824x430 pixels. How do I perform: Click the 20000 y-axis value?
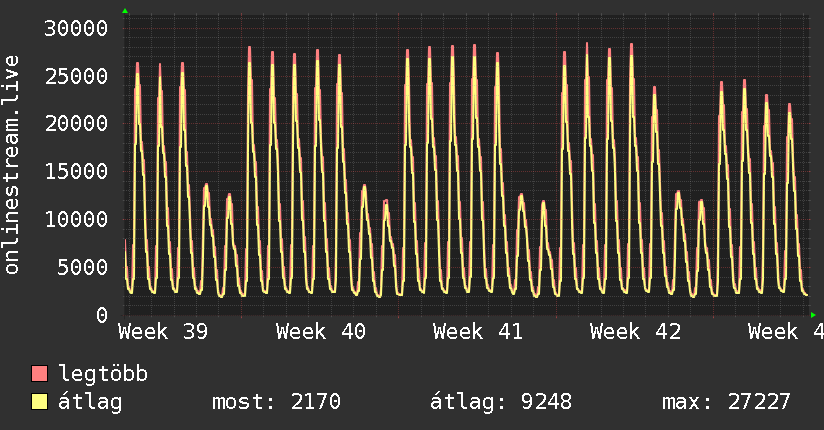[76, 124]
